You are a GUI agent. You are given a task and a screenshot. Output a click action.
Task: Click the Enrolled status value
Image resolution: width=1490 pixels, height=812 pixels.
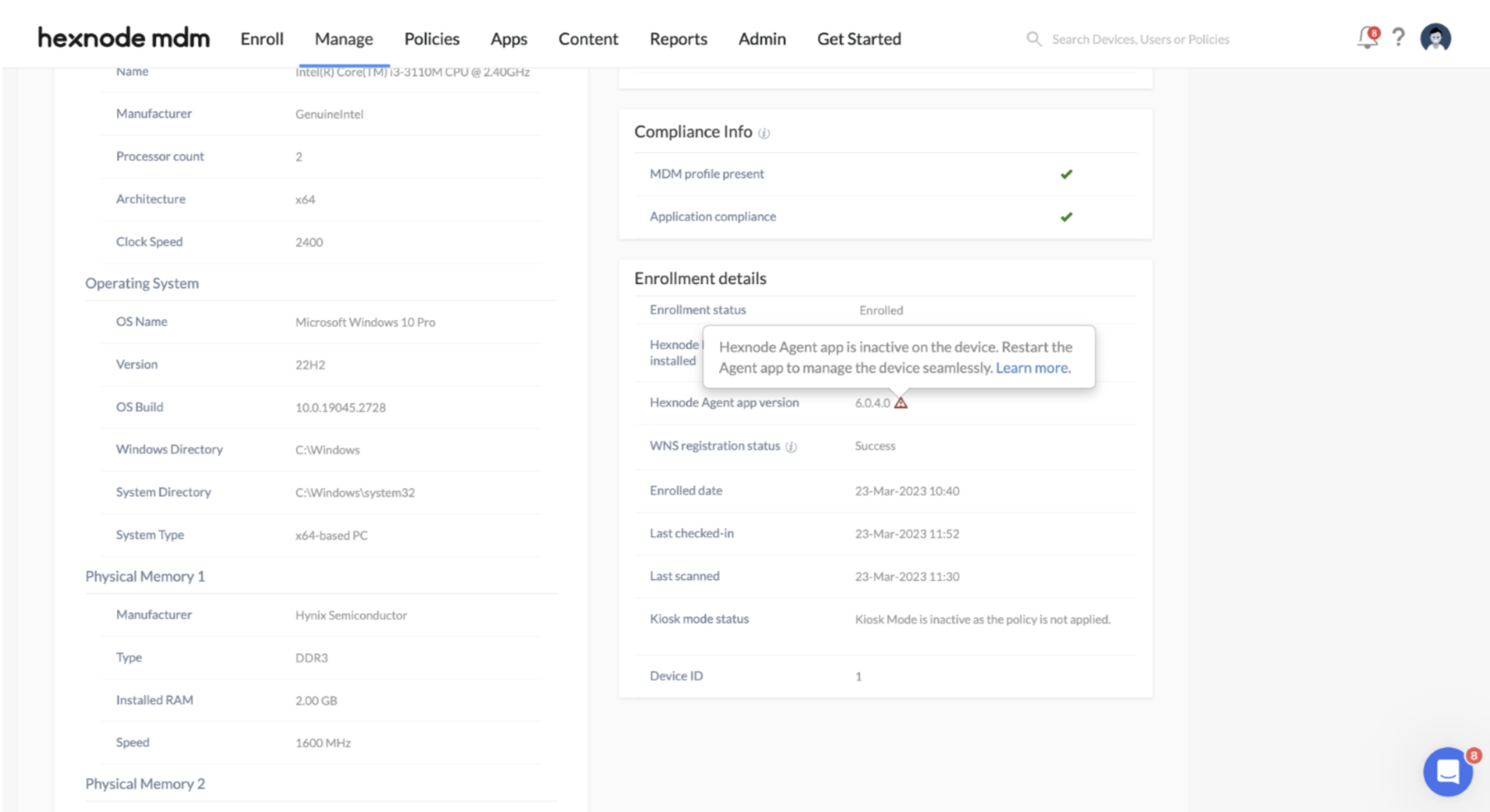(x=881, y=310)
